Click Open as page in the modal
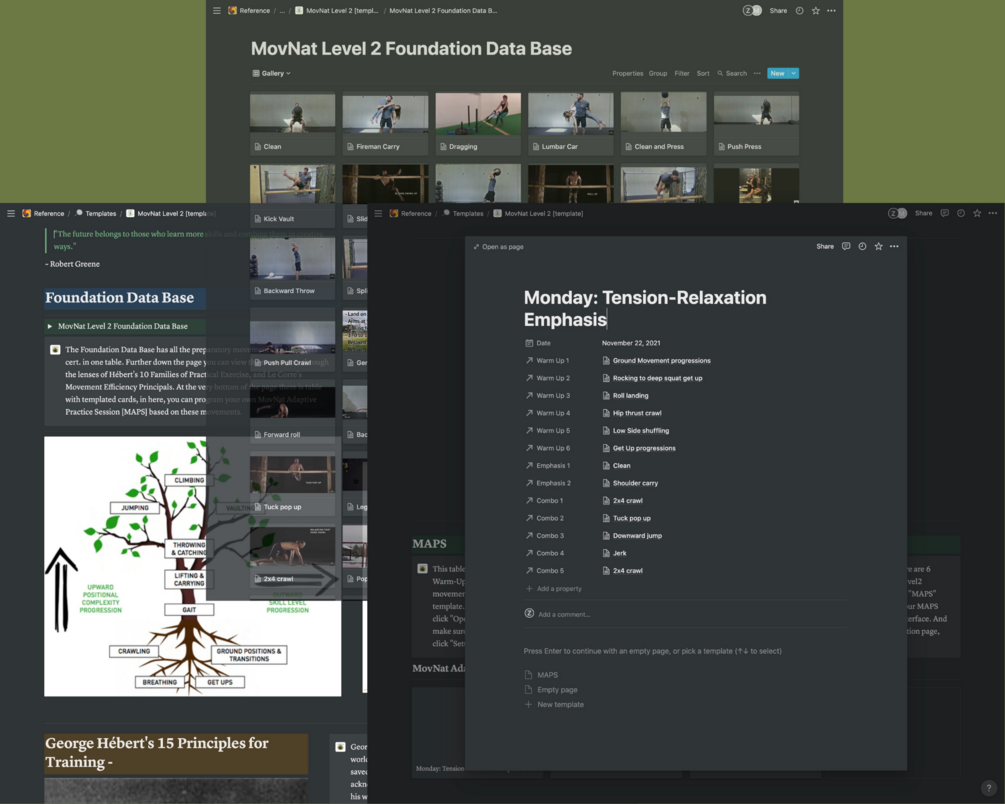The width and height of the screenshot is (1005, 804). coord(498,247)
